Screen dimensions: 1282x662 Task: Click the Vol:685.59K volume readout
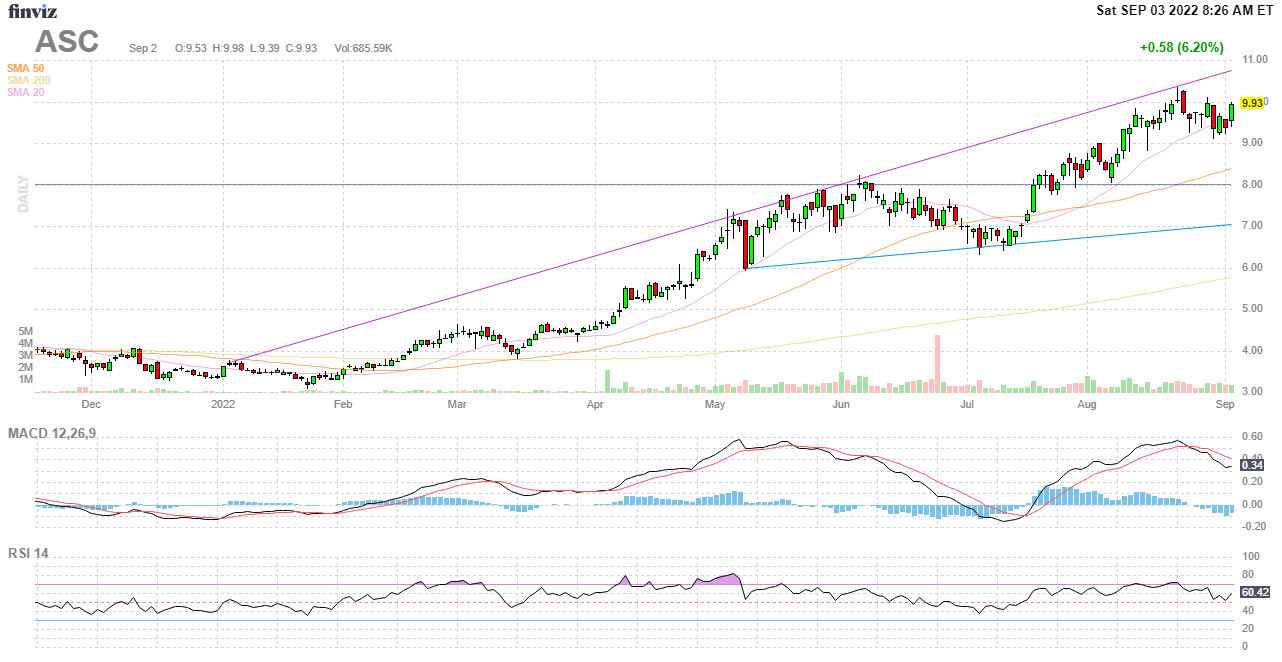click(x=363, y=48)
